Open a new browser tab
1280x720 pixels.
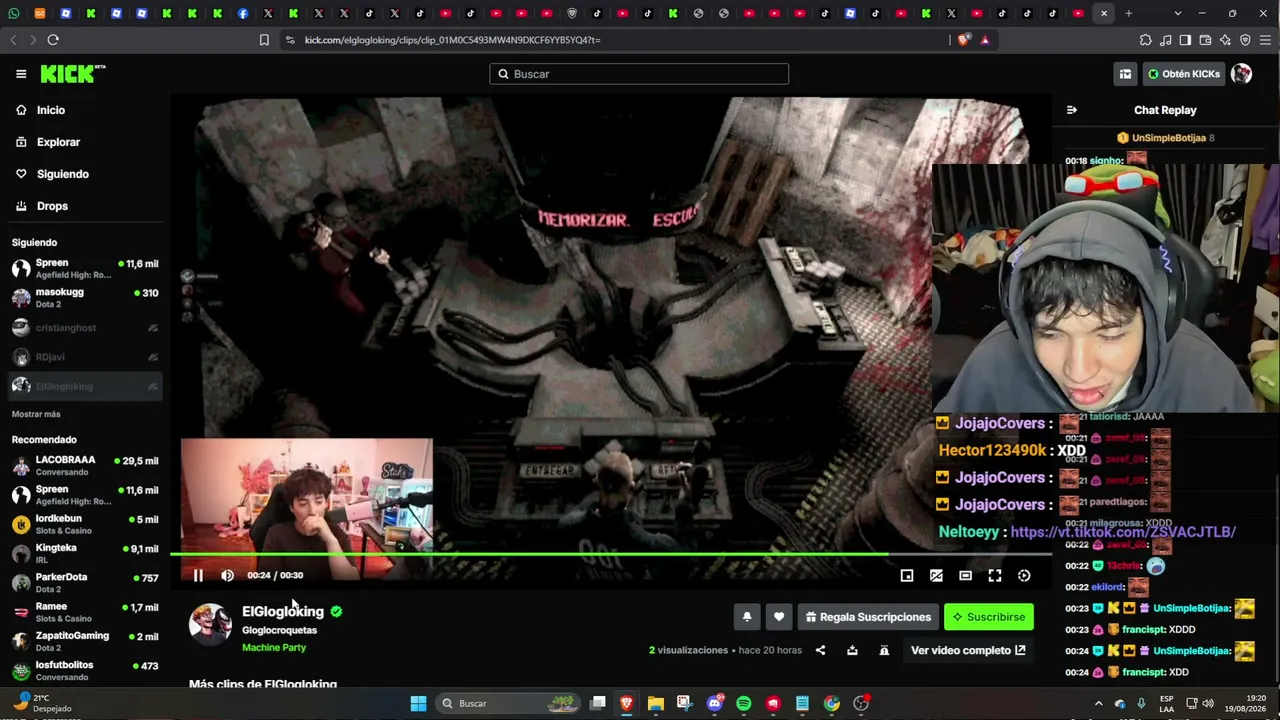pos(1128,13)
